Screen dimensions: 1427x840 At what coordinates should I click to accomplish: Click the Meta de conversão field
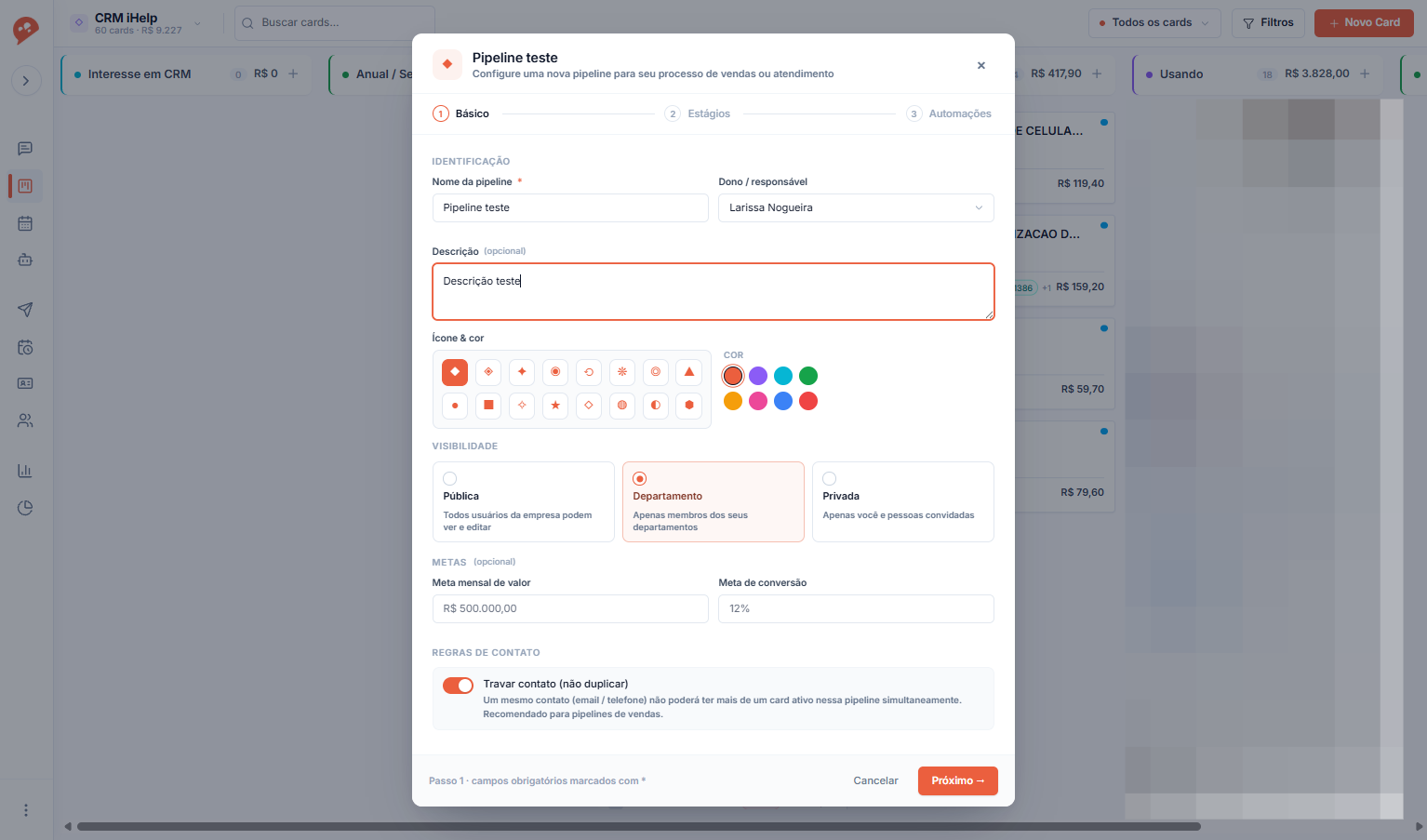[856, 608]
